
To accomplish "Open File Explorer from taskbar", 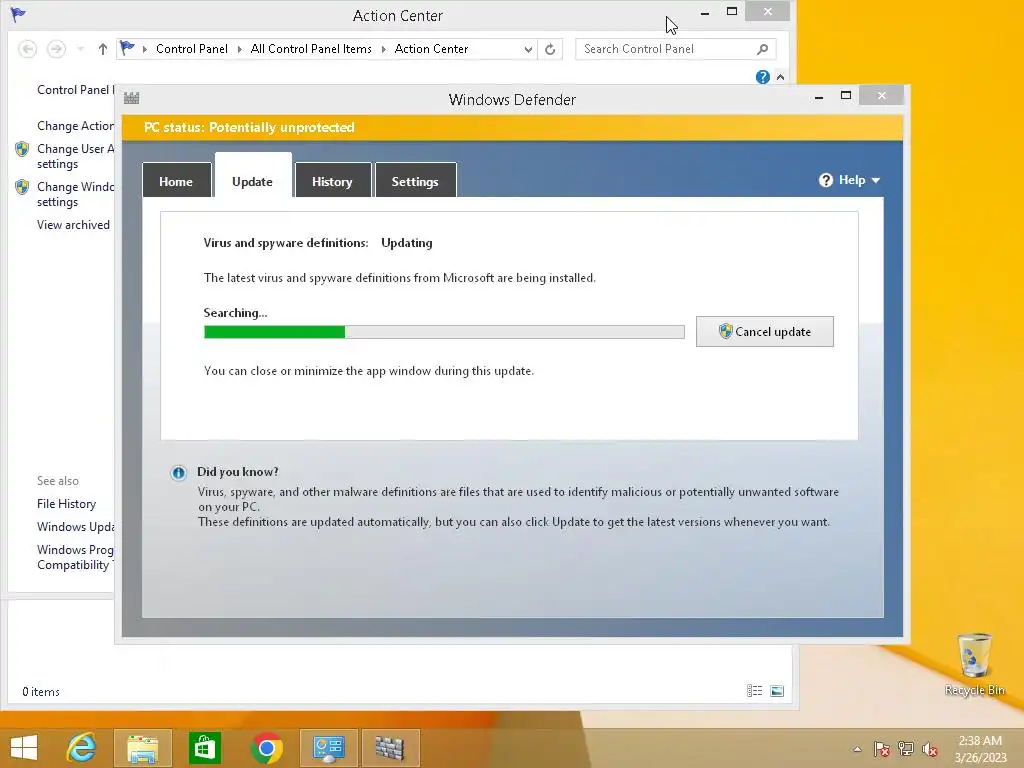I will coord(143,748).
